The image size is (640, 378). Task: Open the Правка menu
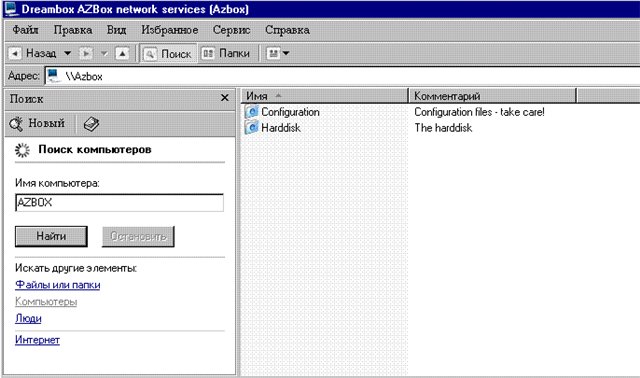[73, 30]
